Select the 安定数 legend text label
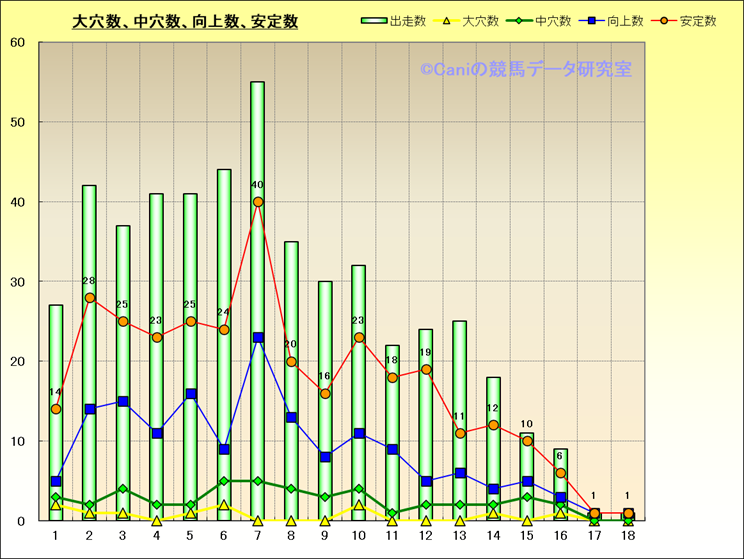Viewport: 744px width, 559px height. pos(698,21)
